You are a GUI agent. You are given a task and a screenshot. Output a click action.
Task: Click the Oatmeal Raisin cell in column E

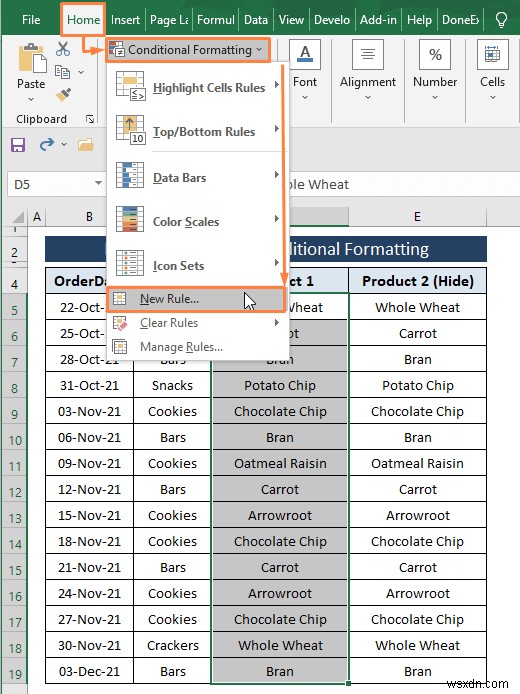[x=418, y=463]
